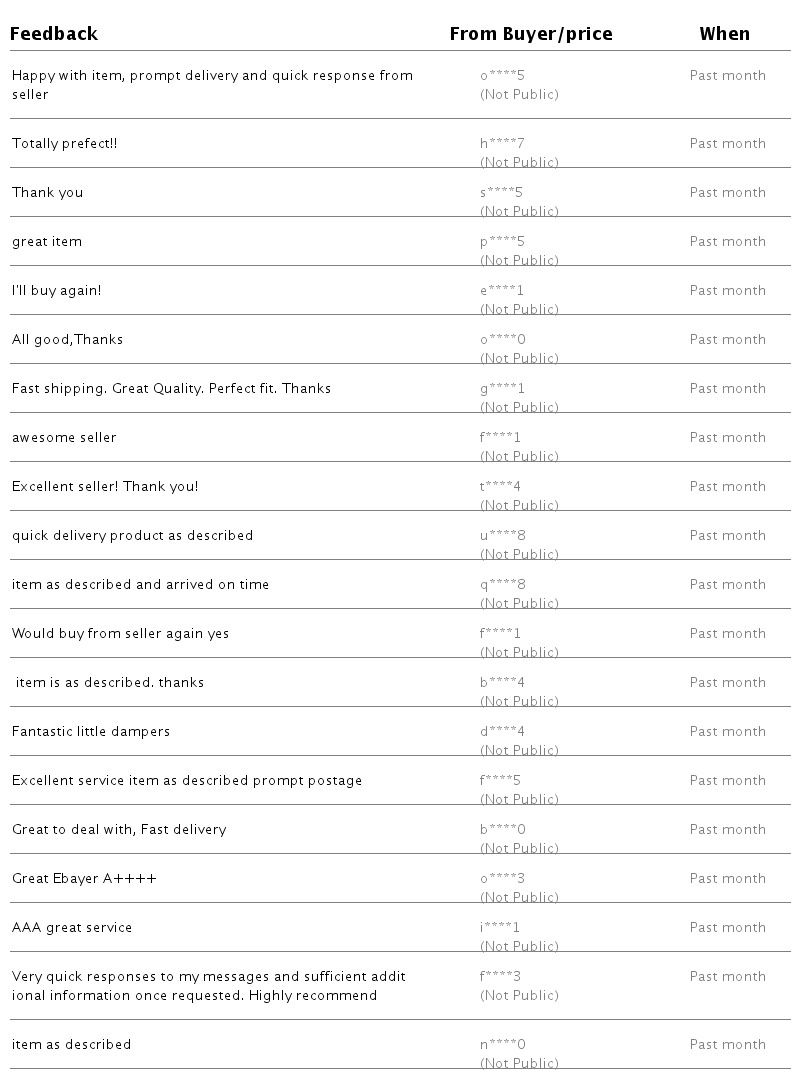Click buyer i****1's username
Viewport: 800px width, 1088px height.
(500, 927)
